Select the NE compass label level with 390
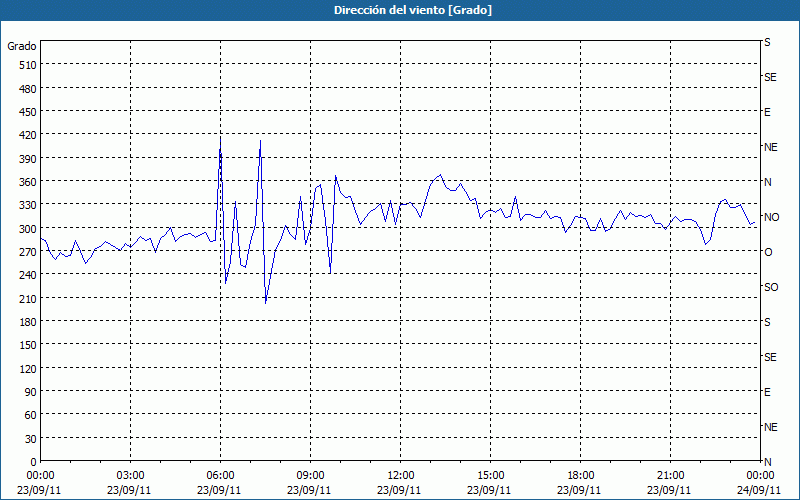 coord(770,147)
